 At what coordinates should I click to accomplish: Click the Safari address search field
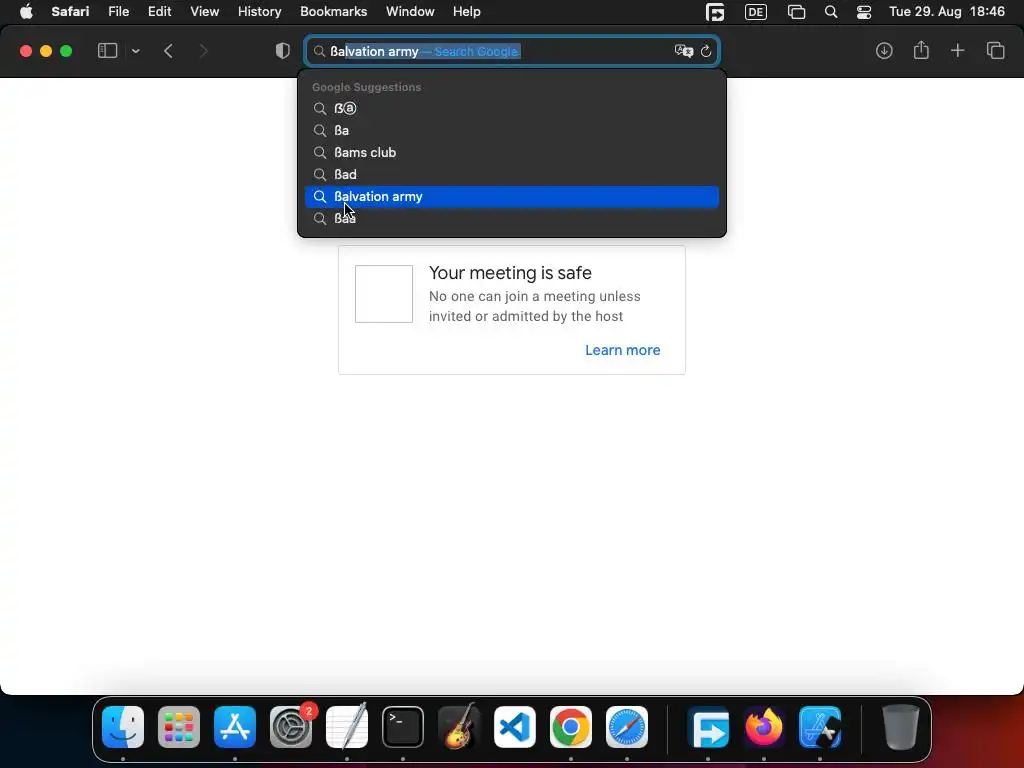pos(512,51)
